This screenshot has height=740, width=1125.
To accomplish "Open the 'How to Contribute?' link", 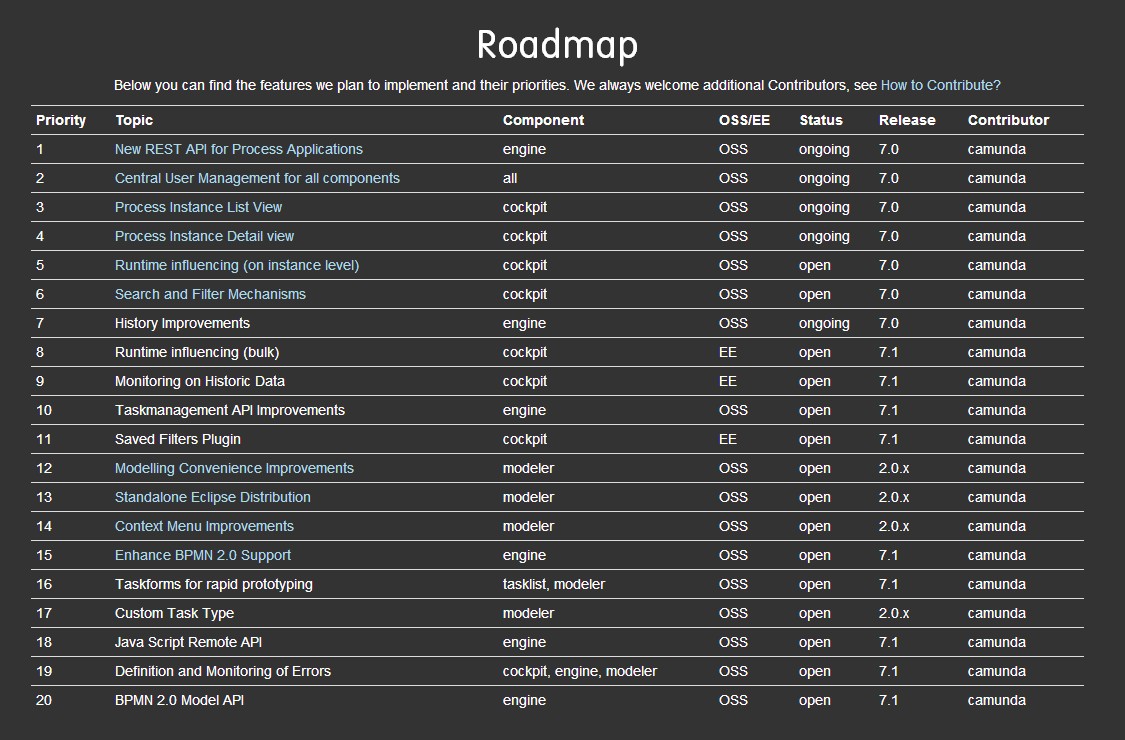I will [940, 86].
